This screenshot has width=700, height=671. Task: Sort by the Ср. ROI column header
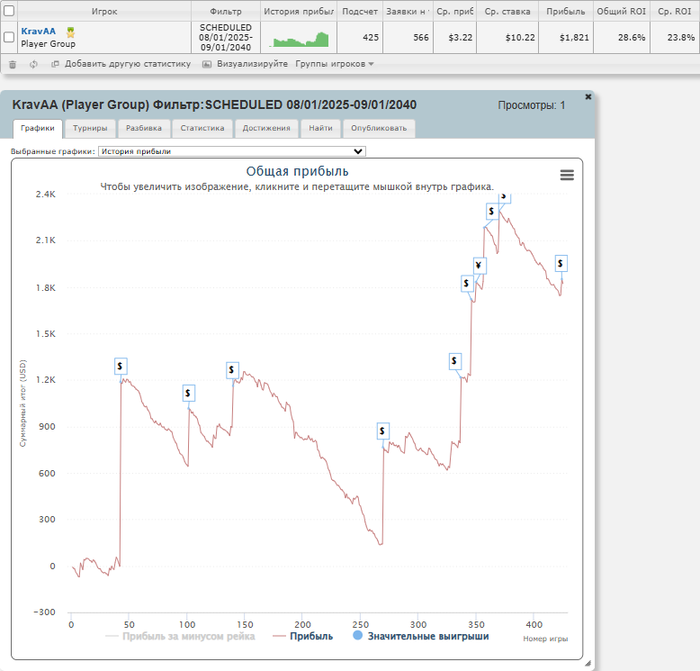tap(675, 11)
